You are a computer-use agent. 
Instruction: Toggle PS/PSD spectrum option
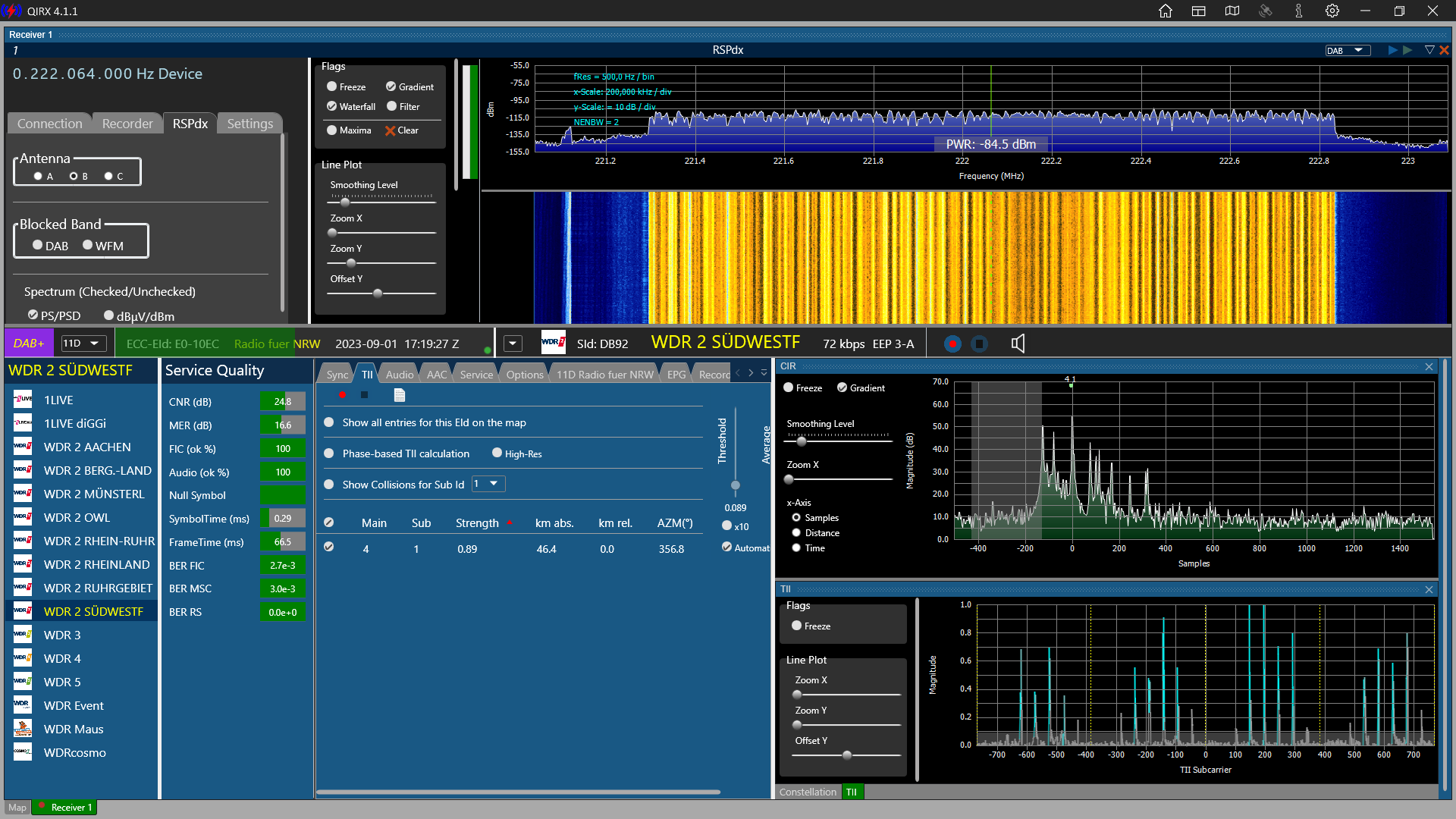point(33,315)
